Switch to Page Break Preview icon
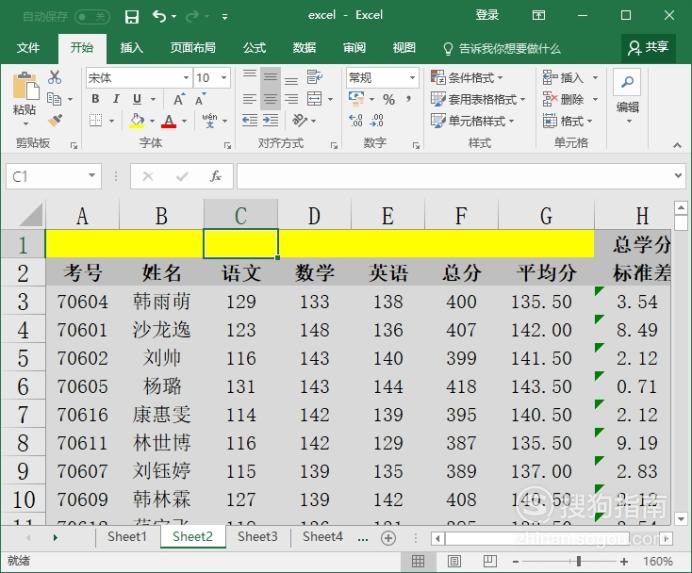Image resolution: width=692 pixels, height=573 pixels. coord(490,561)
